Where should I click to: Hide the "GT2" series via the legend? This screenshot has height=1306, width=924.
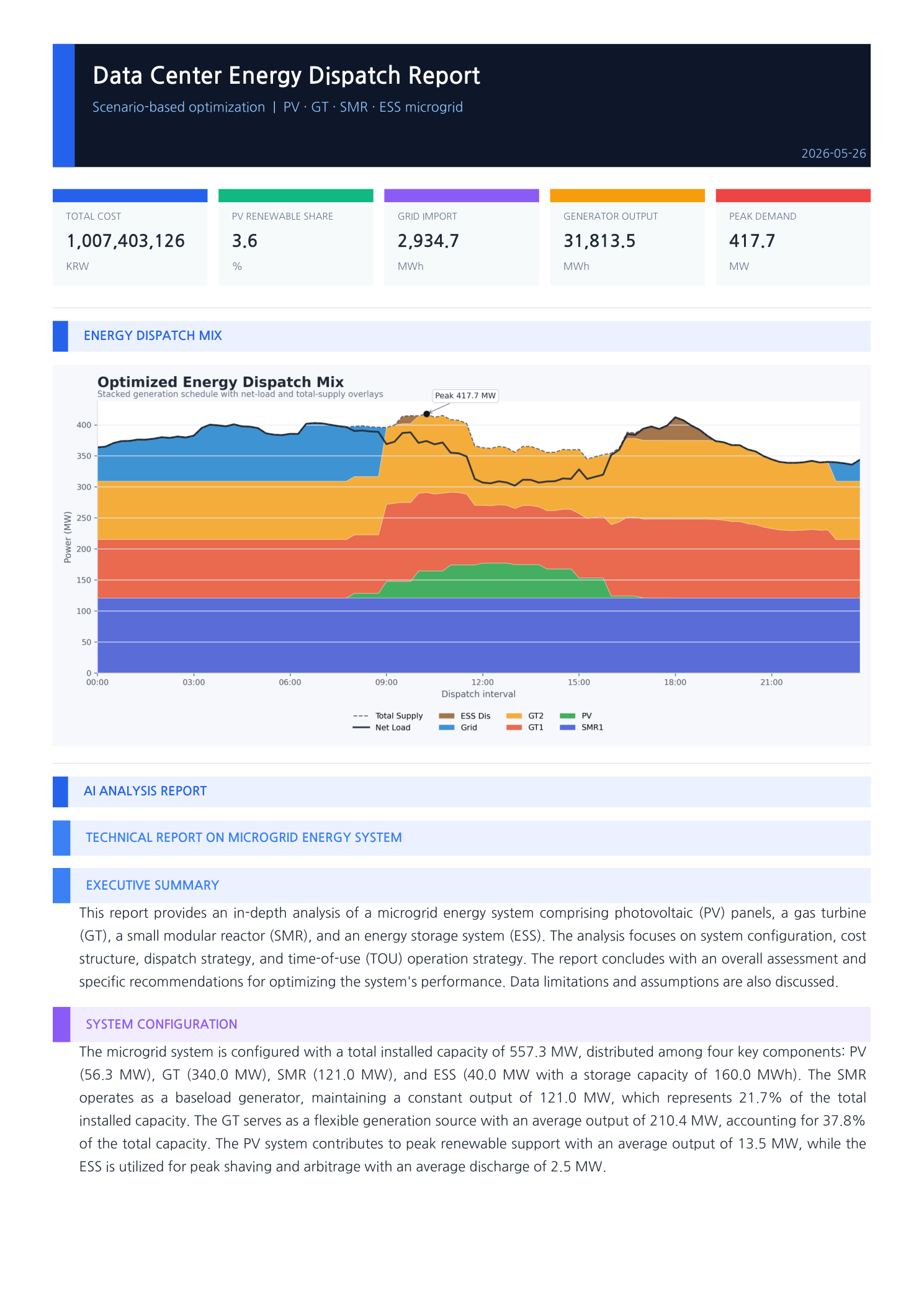click(525, 716)
